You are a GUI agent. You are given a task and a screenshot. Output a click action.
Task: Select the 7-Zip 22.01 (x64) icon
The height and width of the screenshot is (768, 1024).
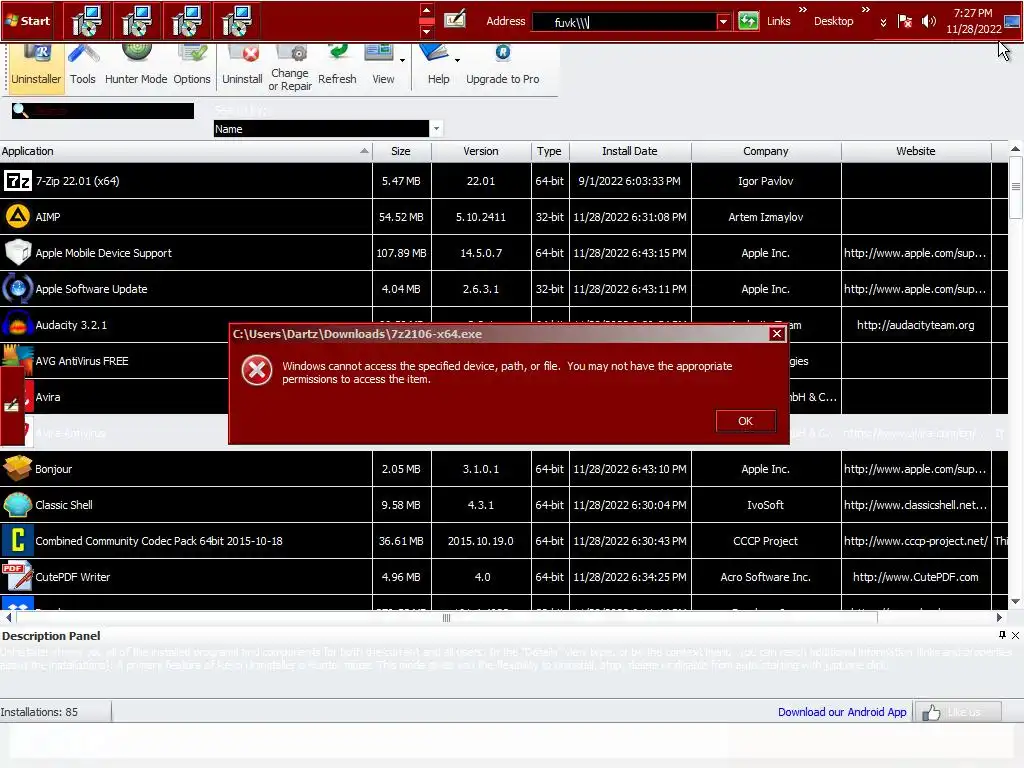[18, 181]
